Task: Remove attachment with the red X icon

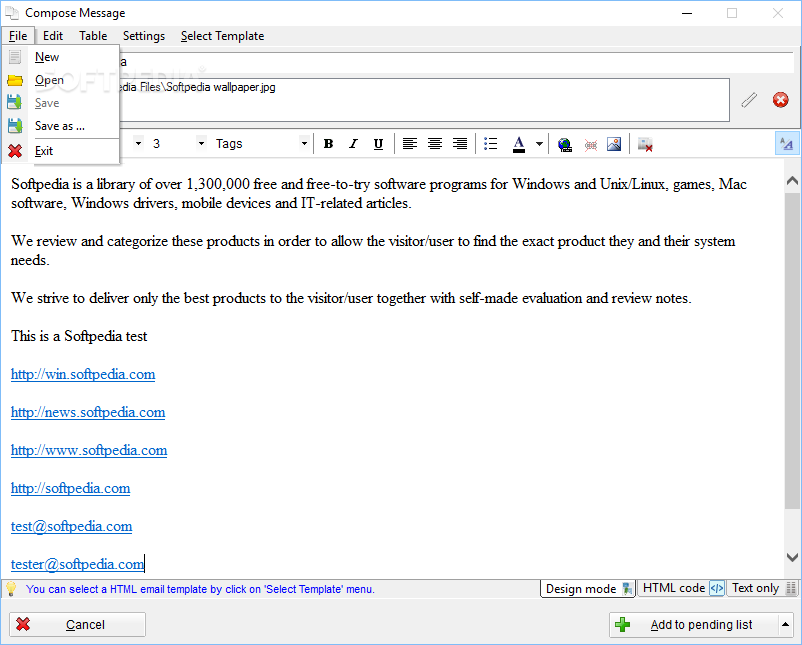Action: (x=781, y=100)
